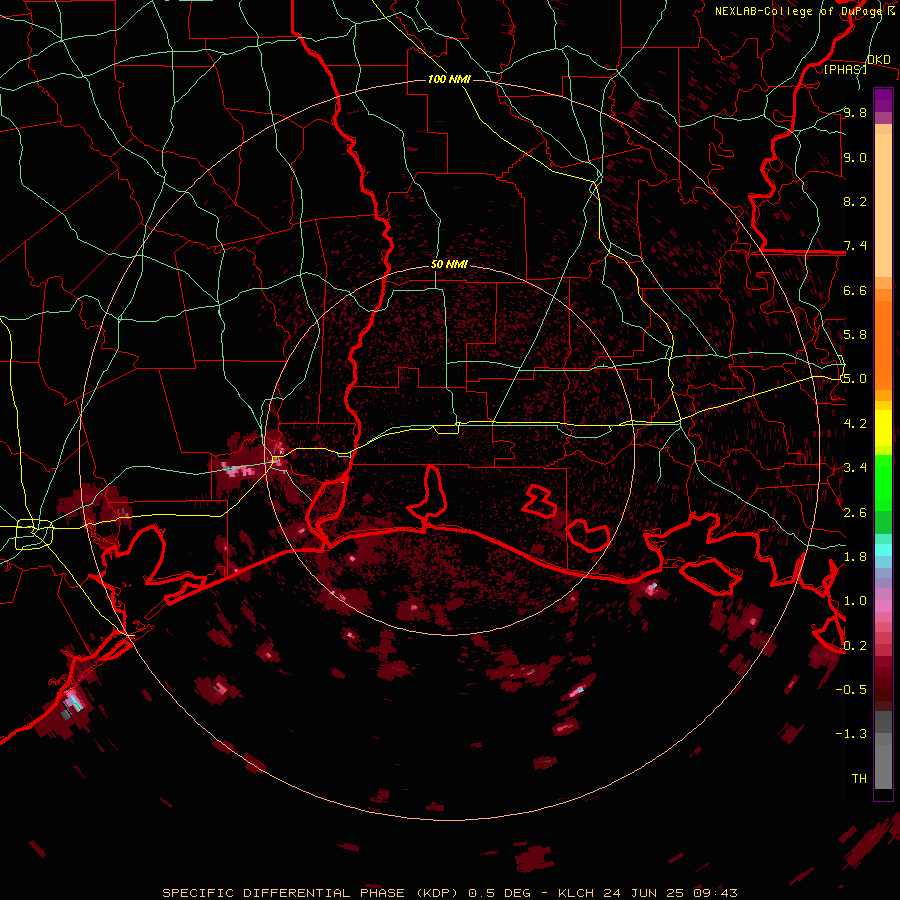
Task: Select the "[PHAS]" legend header
Action: pos(845,69)
